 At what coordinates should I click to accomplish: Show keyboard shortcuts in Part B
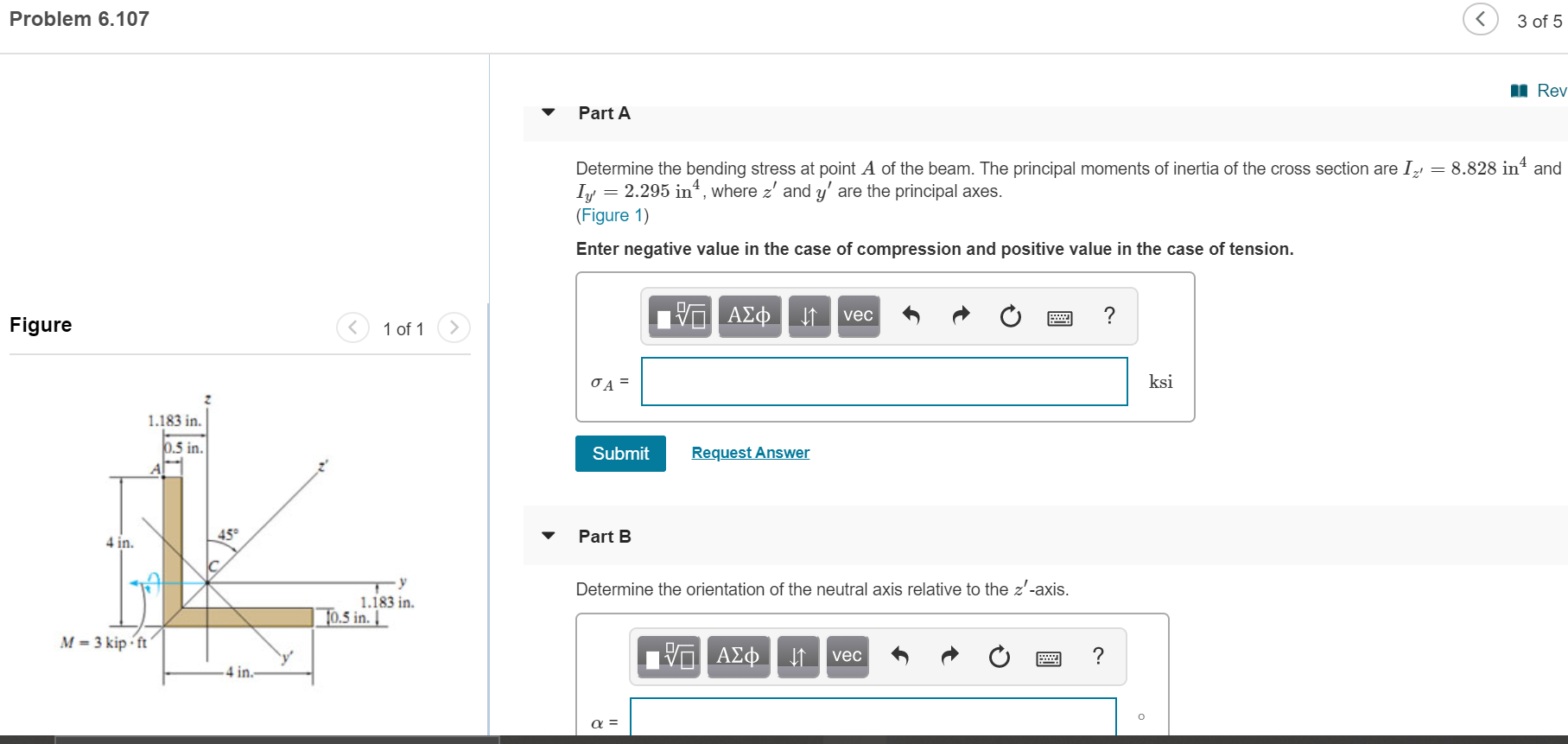coord(1049,658)
